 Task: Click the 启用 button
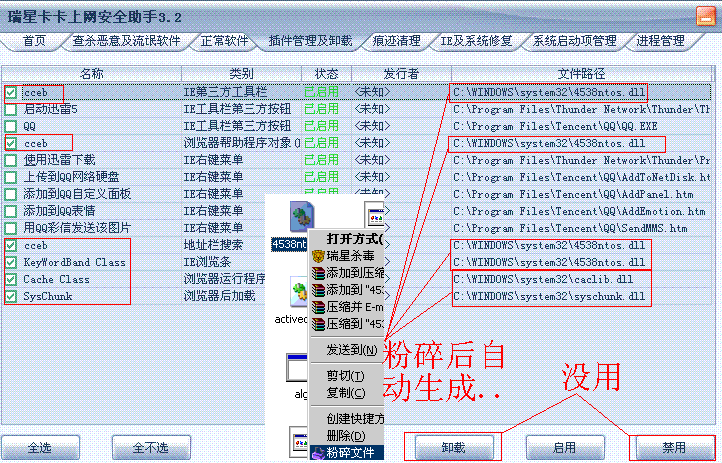[x=565, y=447]
